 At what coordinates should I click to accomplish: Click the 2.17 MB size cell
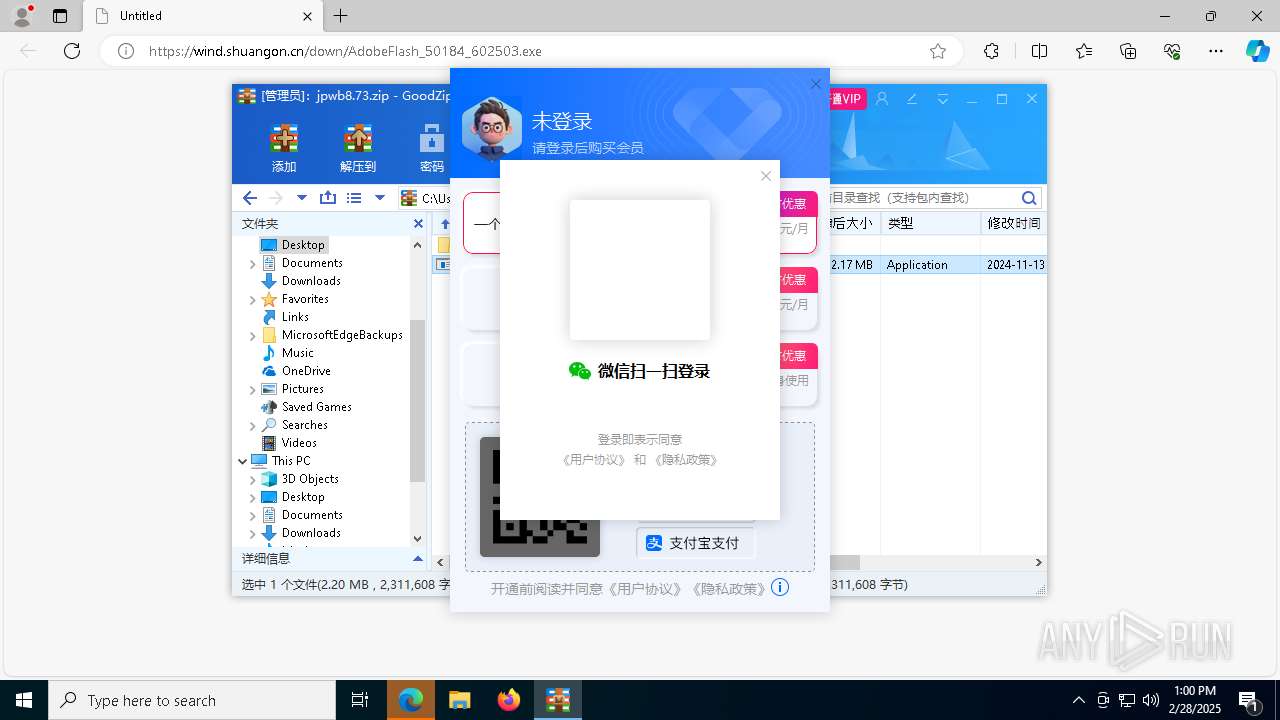852,265
